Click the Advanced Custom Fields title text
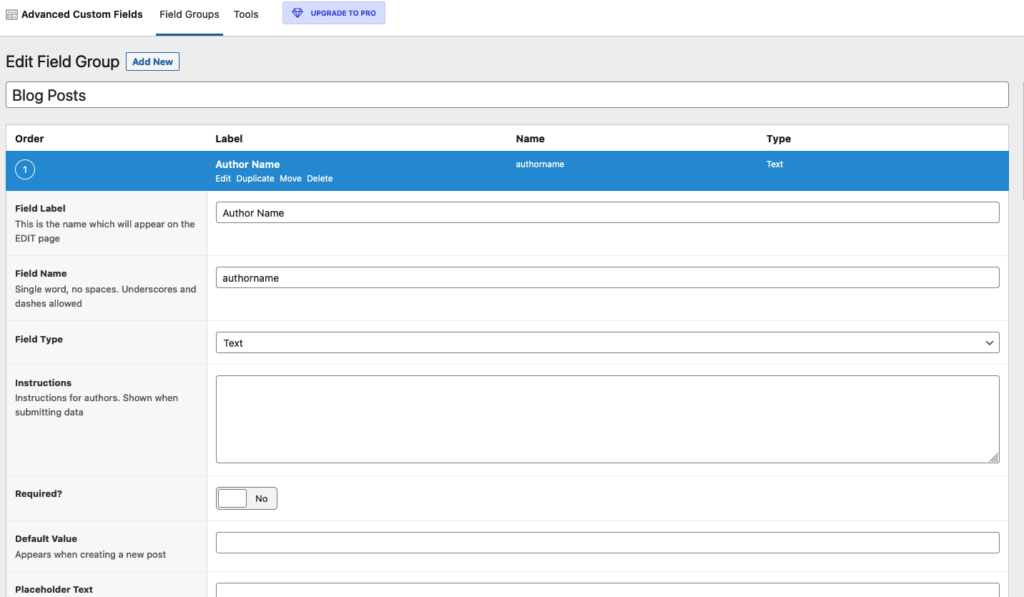 click(82, 14)
